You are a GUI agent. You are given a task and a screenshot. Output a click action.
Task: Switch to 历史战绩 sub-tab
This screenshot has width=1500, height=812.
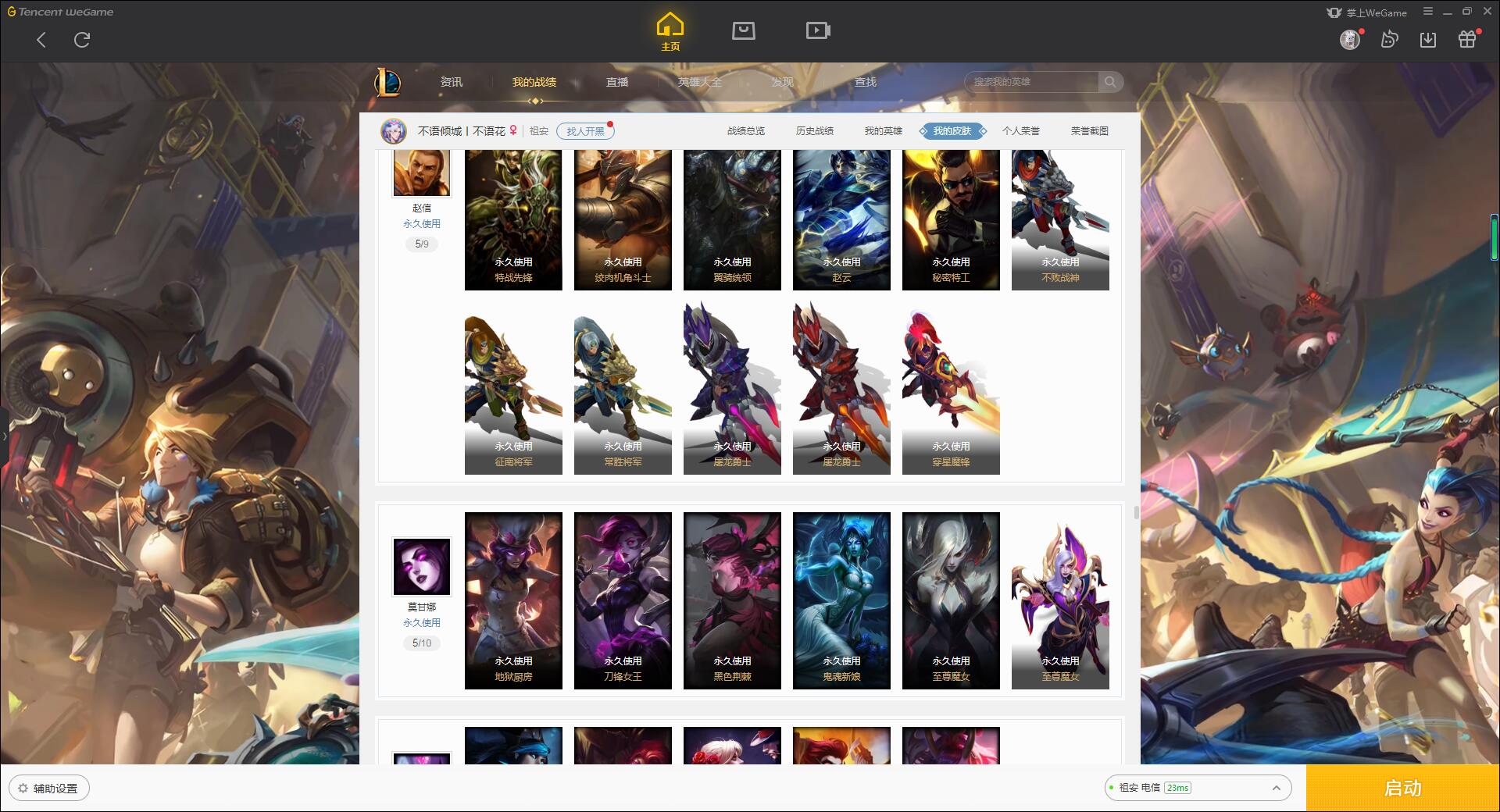pyautogui.click(x=815, y=131)
